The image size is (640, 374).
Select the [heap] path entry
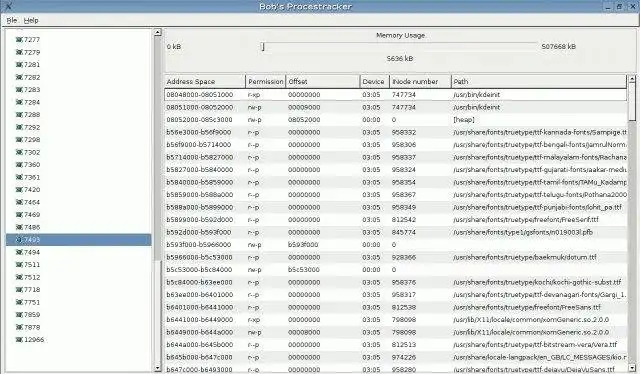click(x=464, y=120)
